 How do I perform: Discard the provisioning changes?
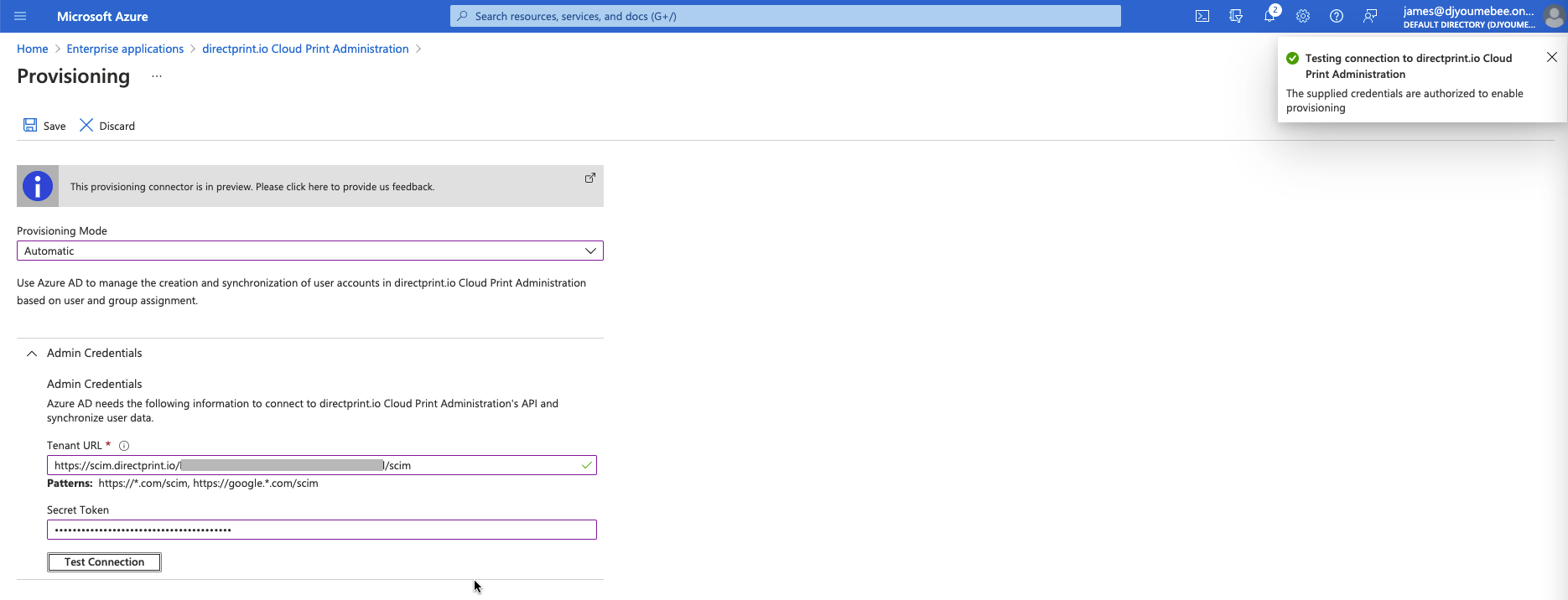click(107, 126)
